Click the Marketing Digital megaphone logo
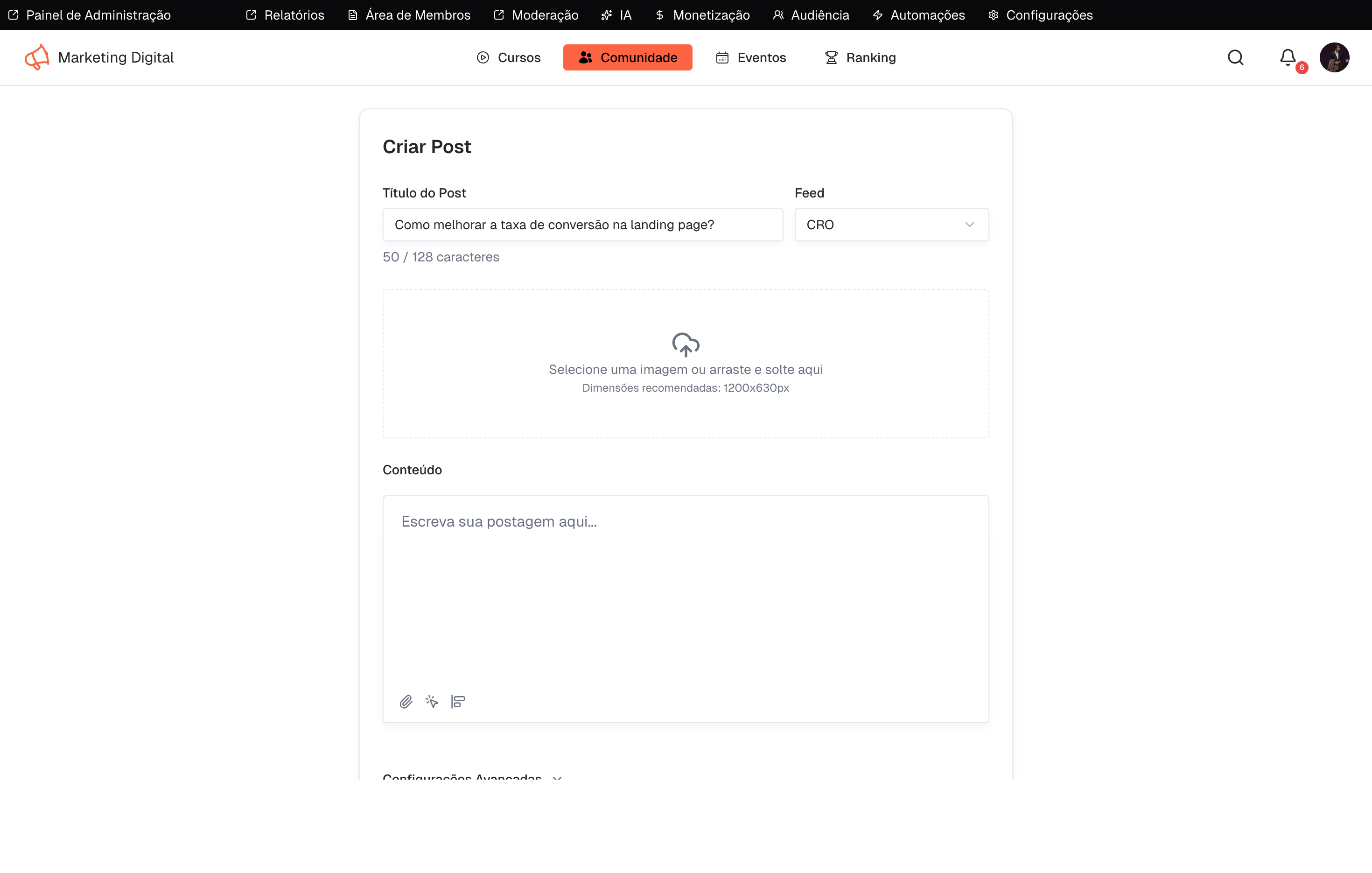1372x873 pixels. coord(36,57)
